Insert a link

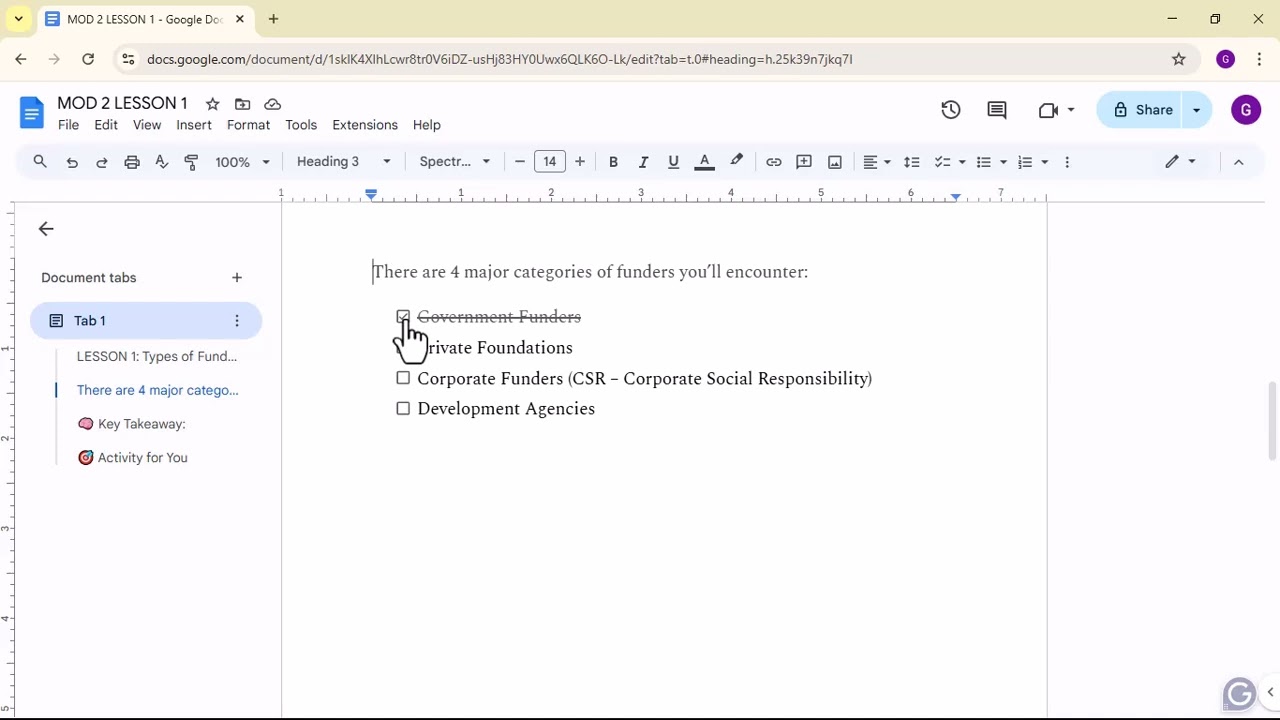tap(773, 162)
